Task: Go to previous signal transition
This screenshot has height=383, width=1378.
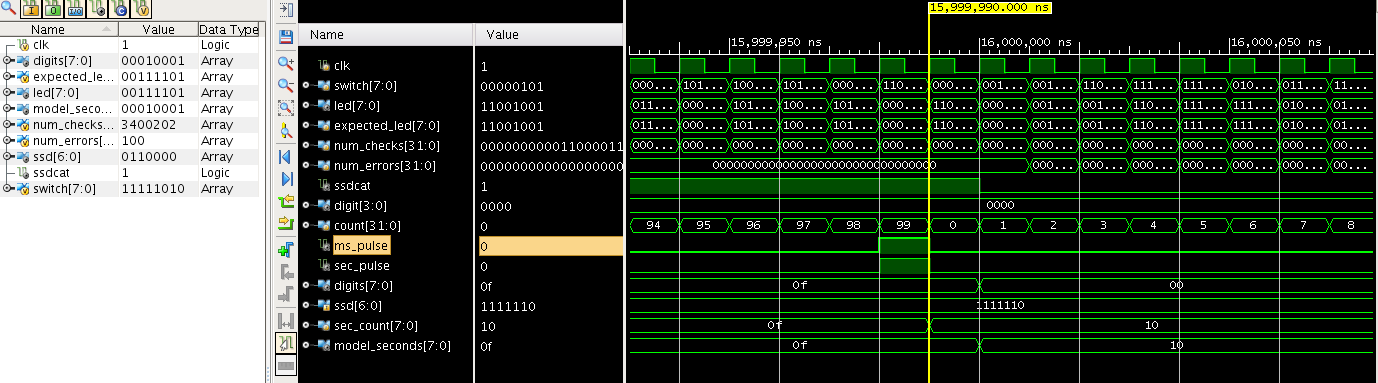Action: tap(285, 201)
